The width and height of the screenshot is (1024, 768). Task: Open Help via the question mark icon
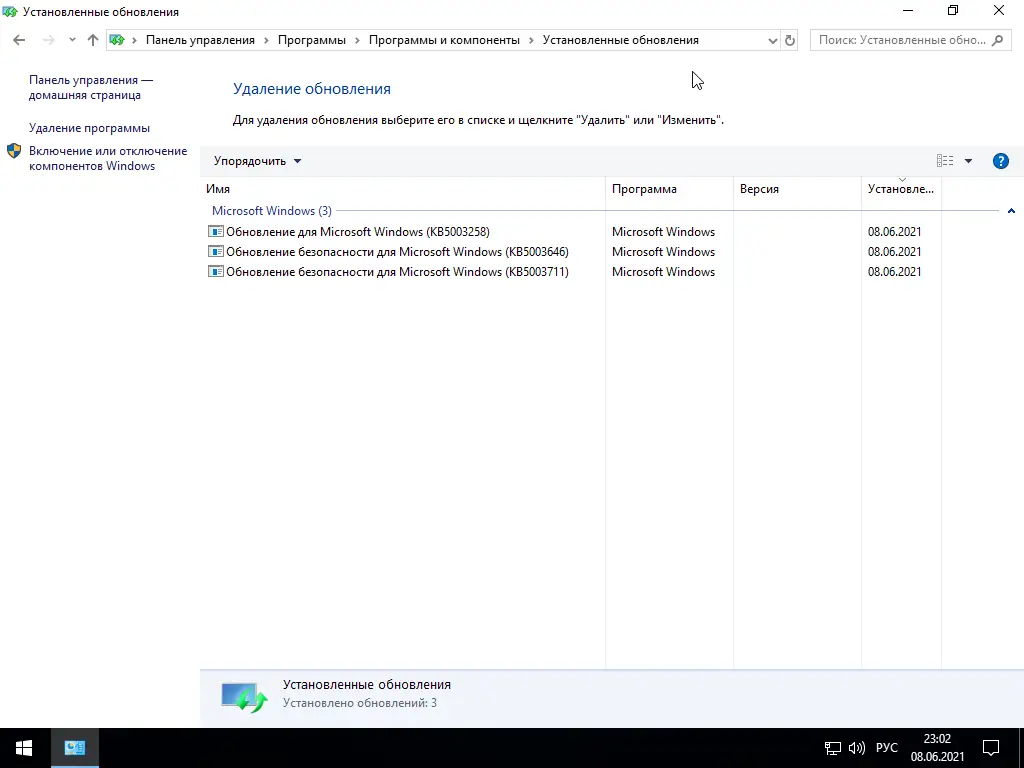tap(1001, 160)
